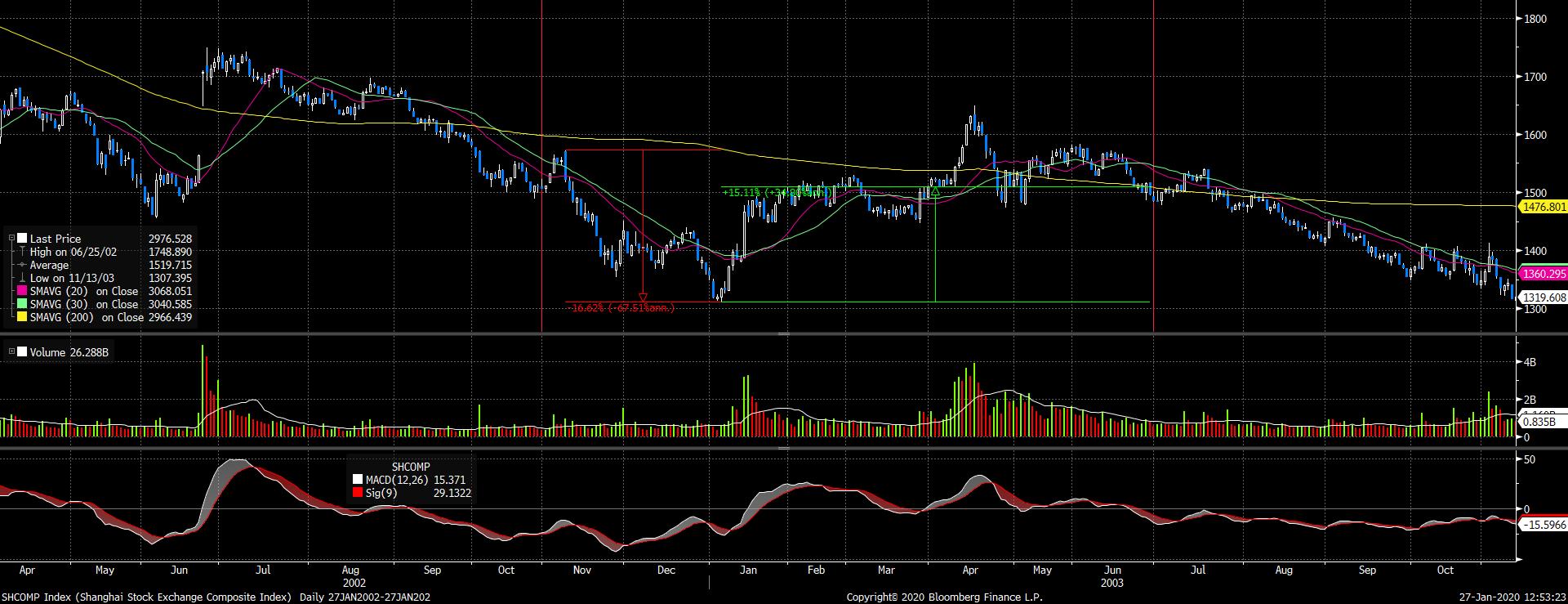Select the Low marker icon in legend
Image resolution: width=1568 pixels, height=604 pixels.
tap(22, 278)
